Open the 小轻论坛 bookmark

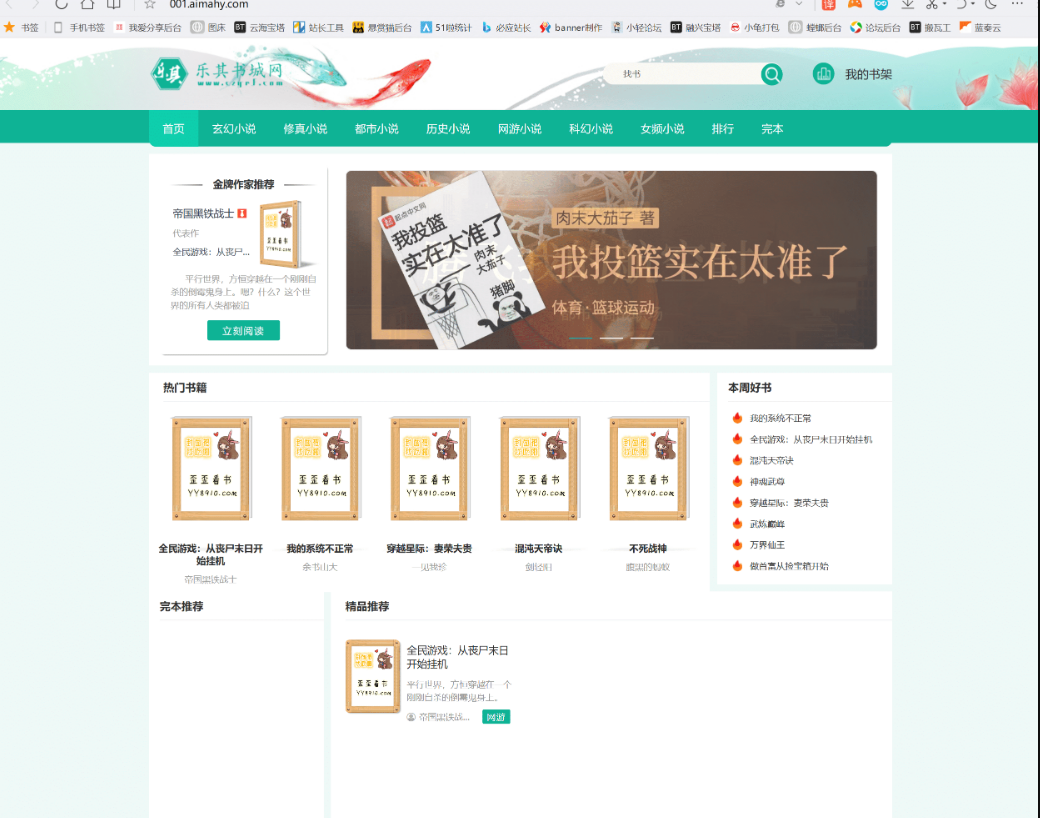637,27
